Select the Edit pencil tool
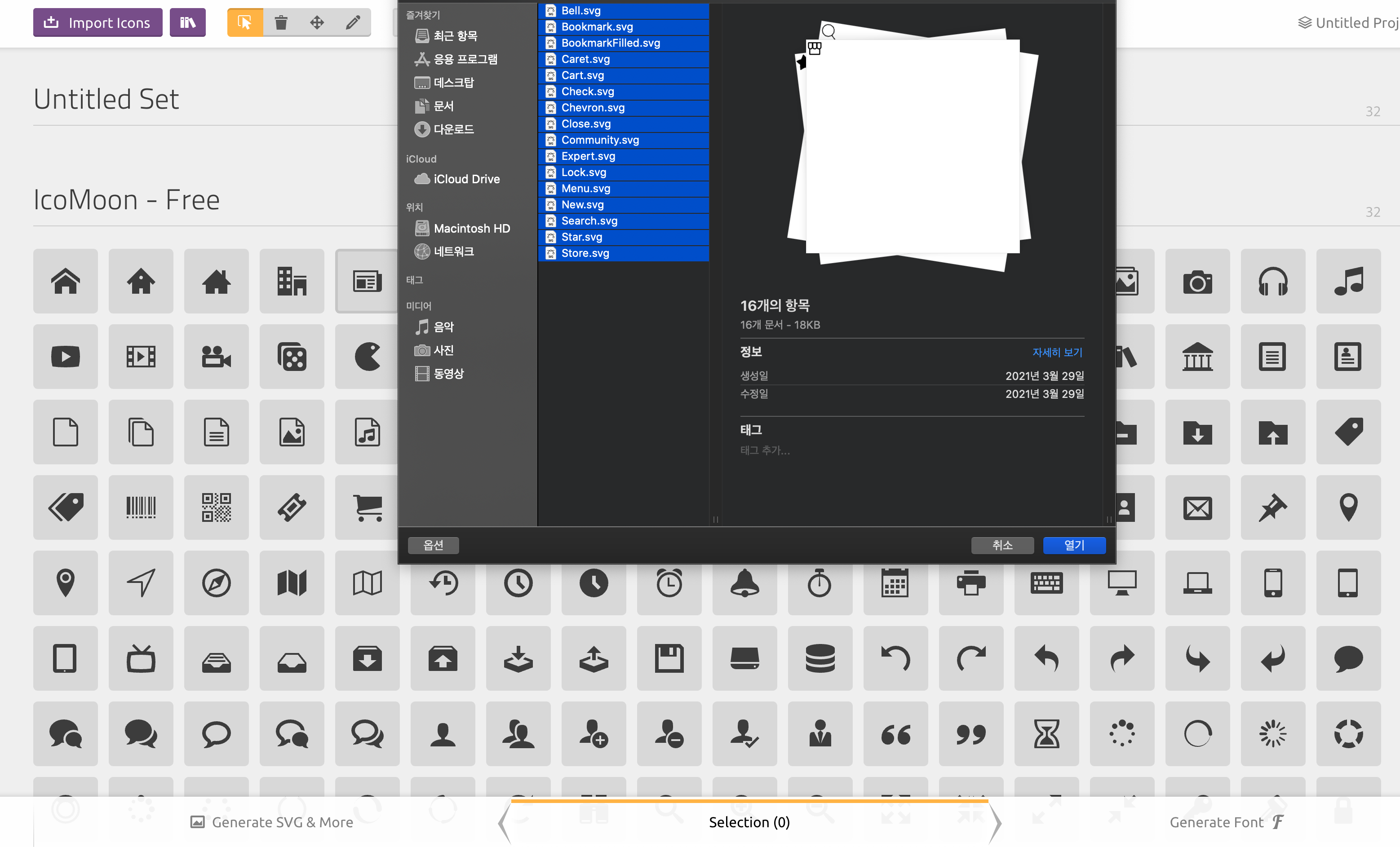 tap(353, 23)
